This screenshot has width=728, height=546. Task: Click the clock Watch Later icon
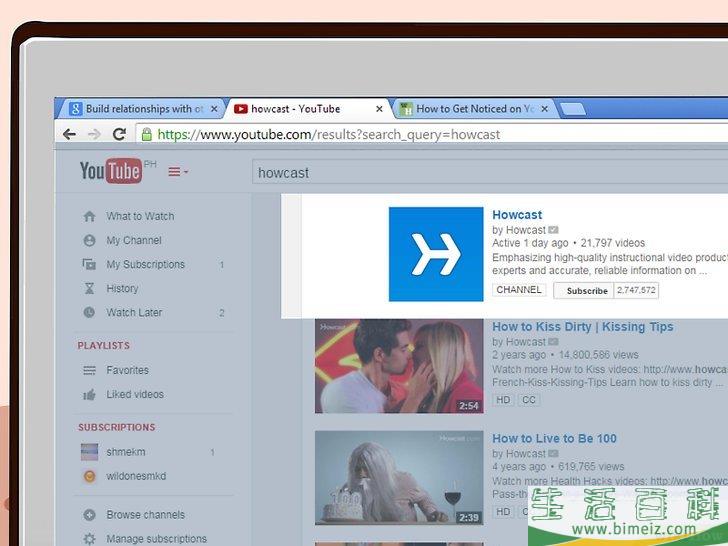(x=89, y=312)
